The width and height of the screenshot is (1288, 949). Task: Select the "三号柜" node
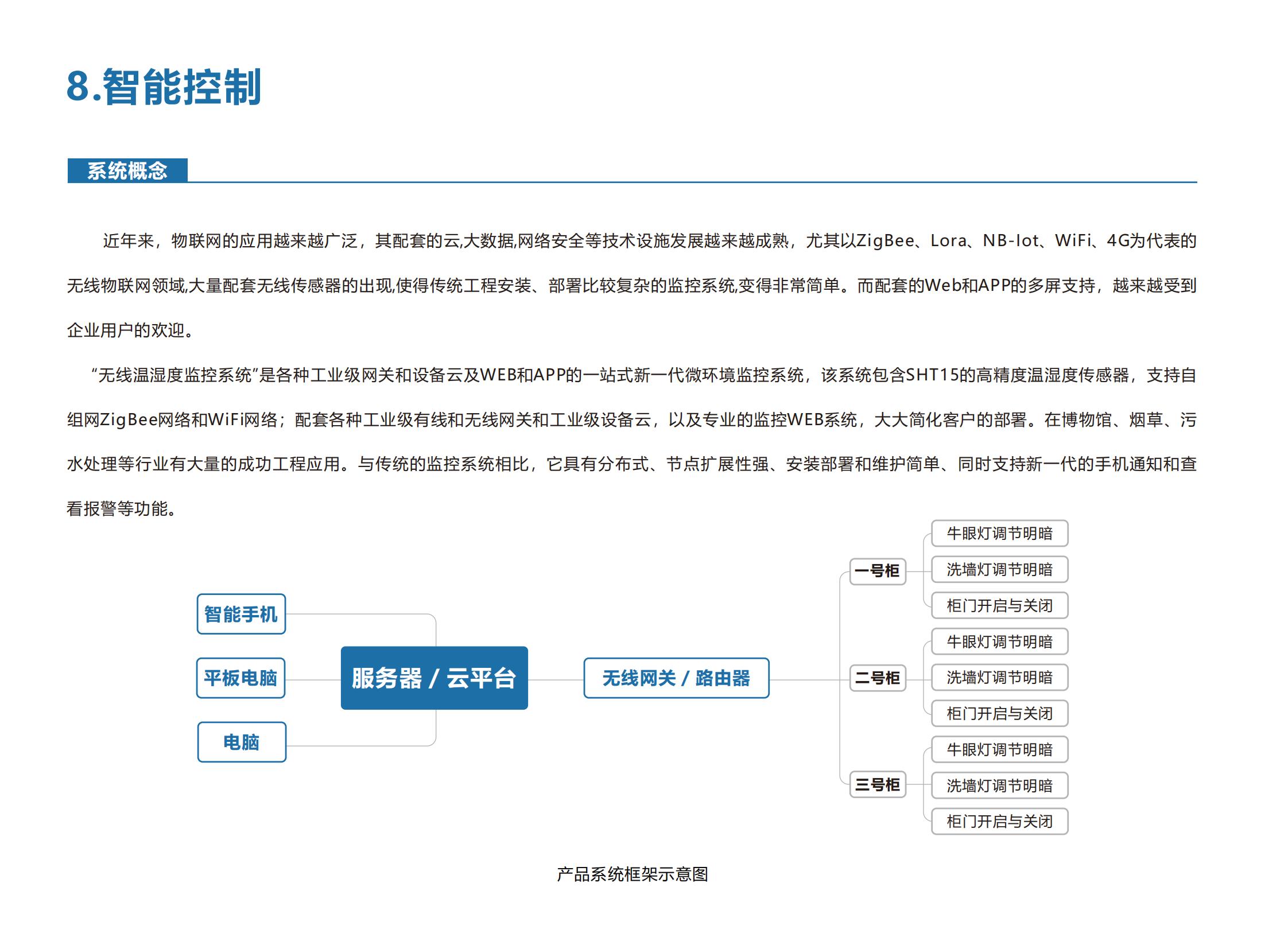tap(878, 784)
